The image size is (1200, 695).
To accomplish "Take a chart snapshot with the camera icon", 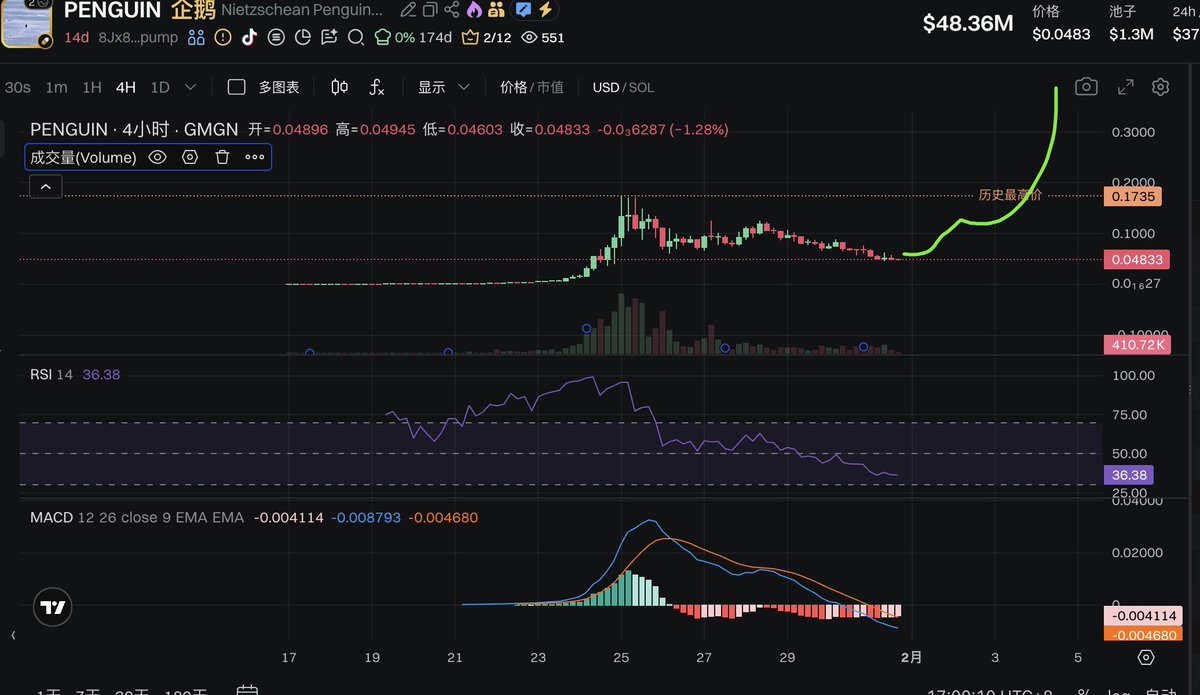I will (1086, 87).
